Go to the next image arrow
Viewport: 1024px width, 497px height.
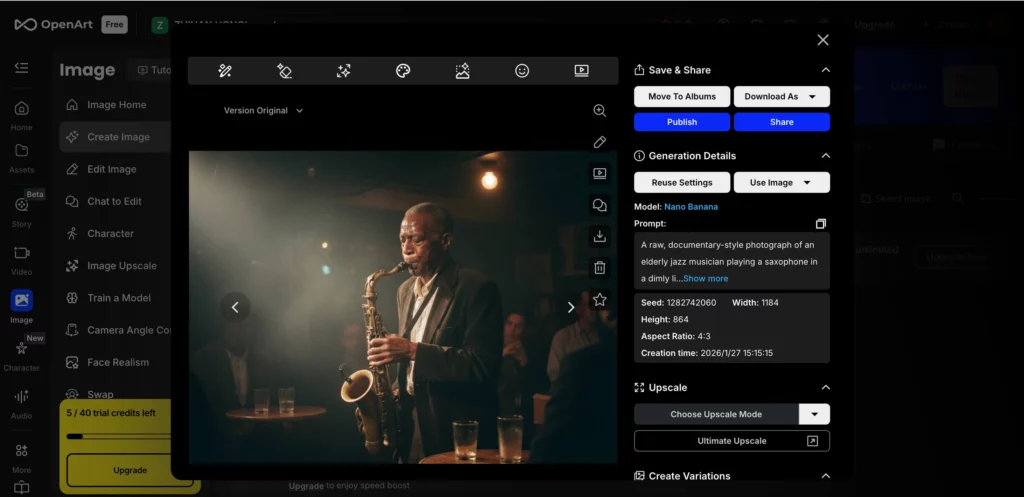point(571,307)
